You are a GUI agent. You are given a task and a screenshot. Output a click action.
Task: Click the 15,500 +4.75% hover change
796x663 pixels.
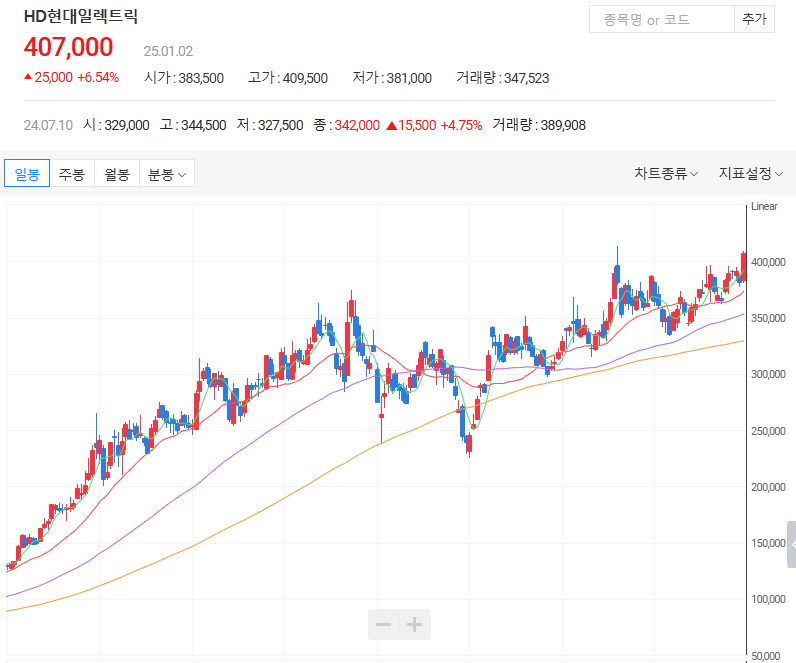[434, 125]
